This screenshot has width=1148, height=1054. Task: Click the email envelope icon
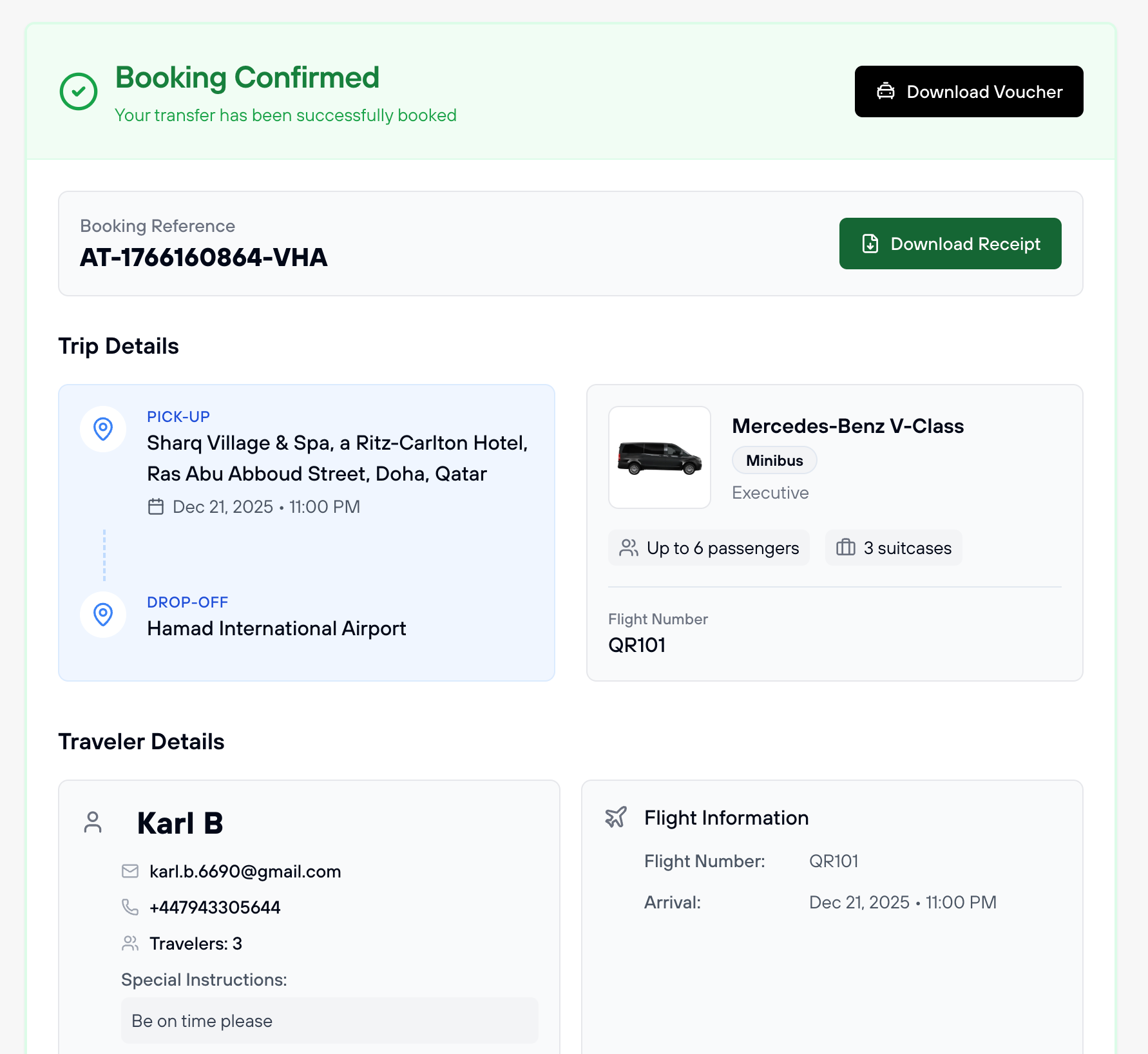130,871
